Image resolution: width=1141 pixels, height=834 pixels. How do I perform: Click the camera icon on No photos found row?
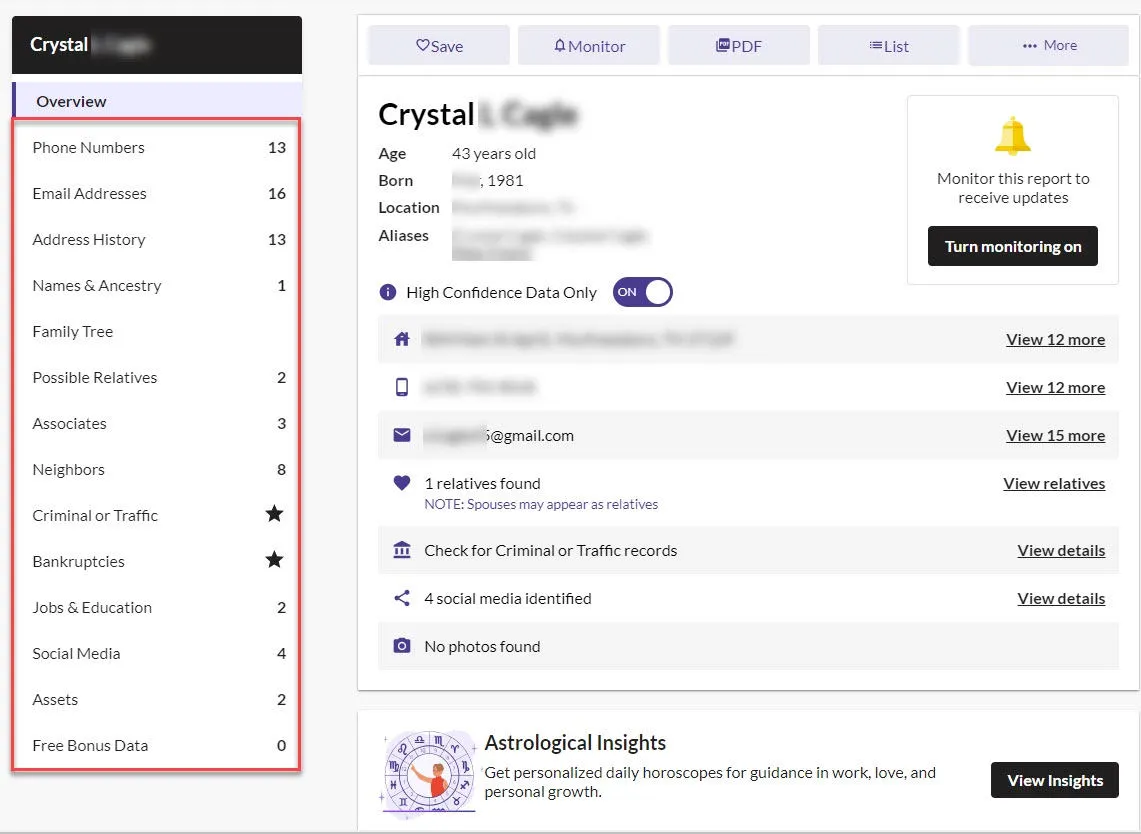click(x=401, y=645)
